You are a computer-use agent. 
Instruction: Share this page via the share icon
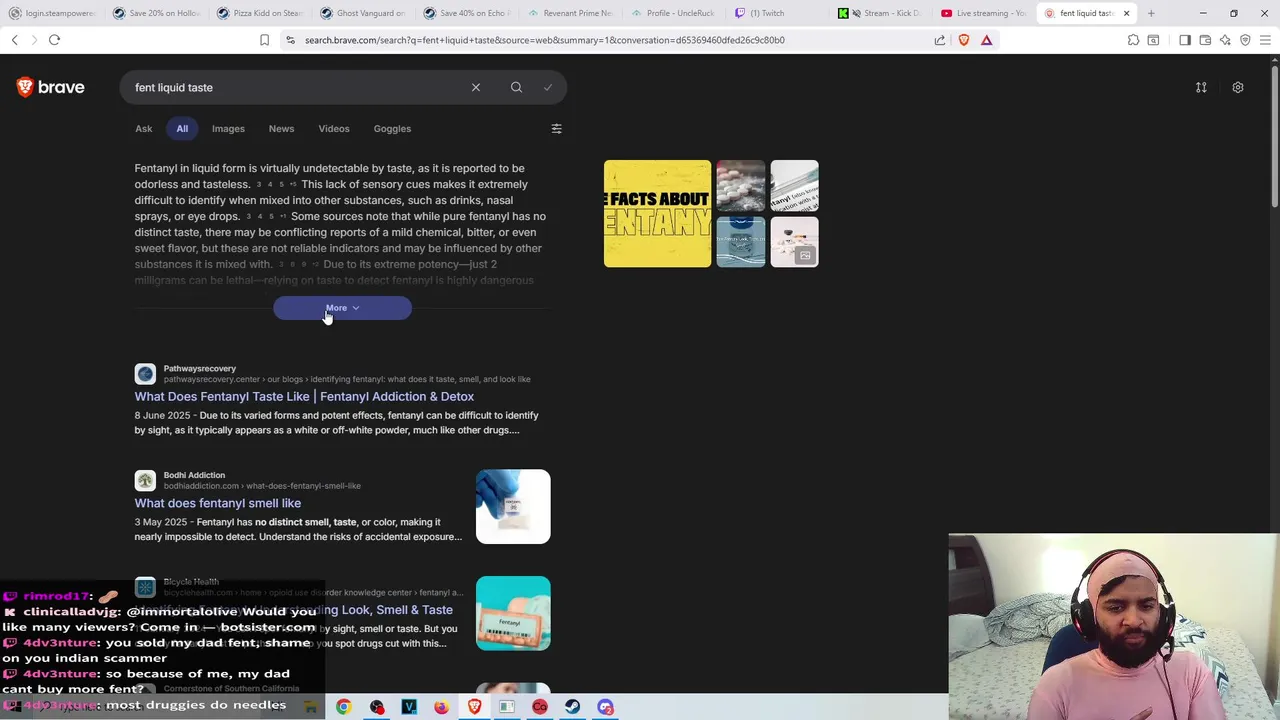(940, 40)
